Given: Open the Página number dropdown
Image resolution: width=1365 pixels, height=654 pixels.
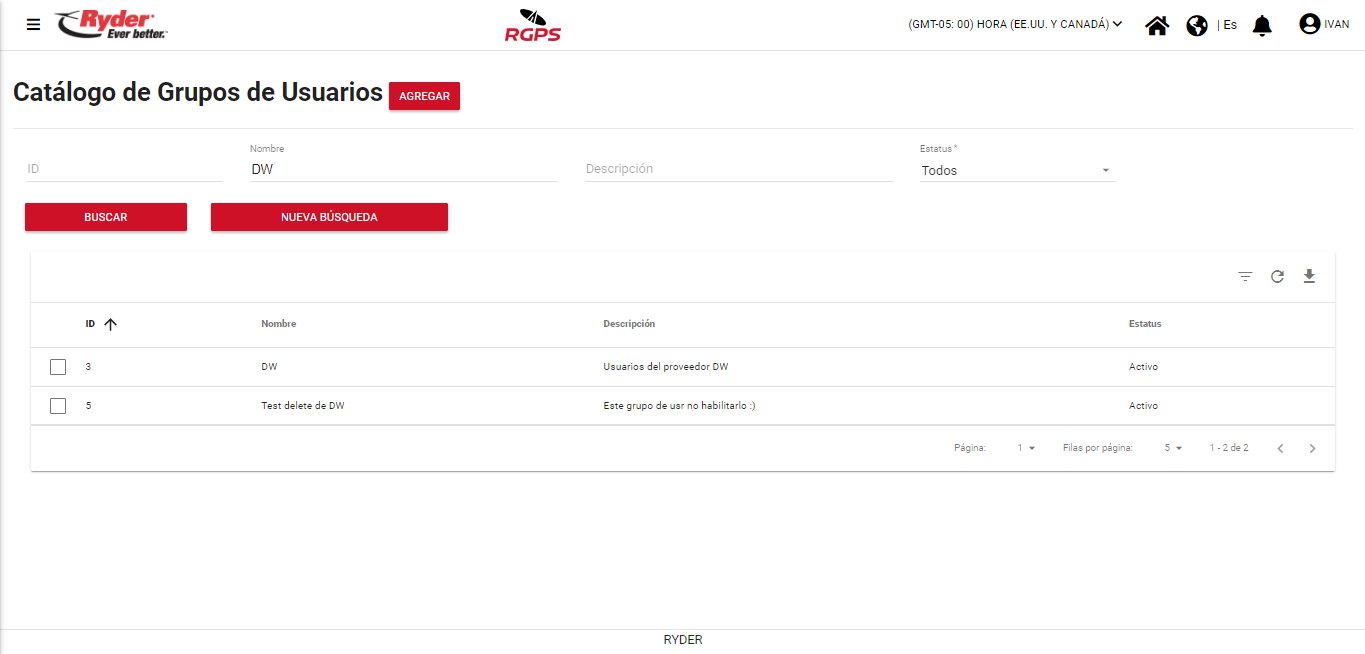Looking at the screenshot, I should point(1026,448).
